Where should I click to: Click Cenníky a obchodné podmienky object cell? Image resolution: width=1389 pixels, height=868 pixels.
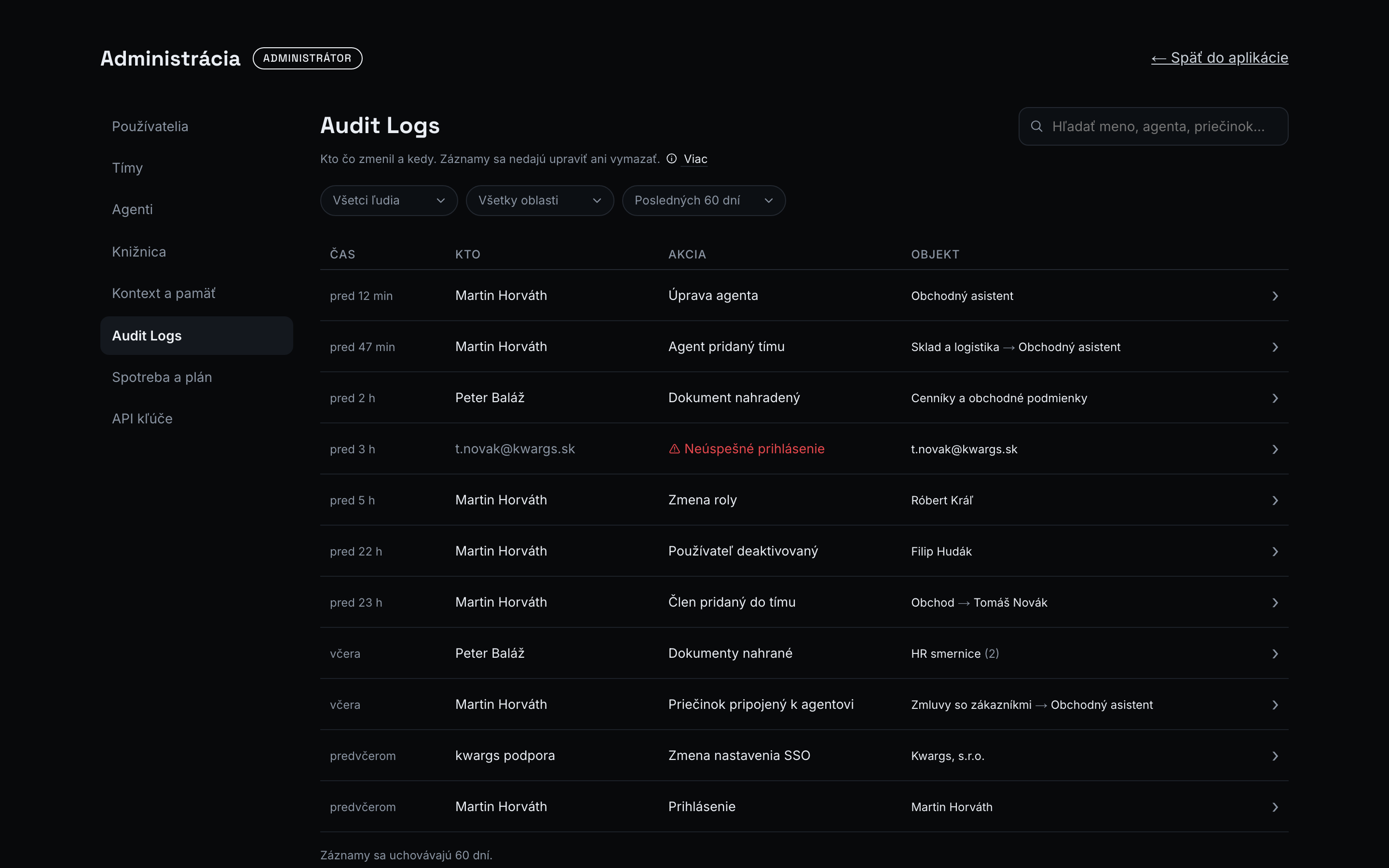999,398
